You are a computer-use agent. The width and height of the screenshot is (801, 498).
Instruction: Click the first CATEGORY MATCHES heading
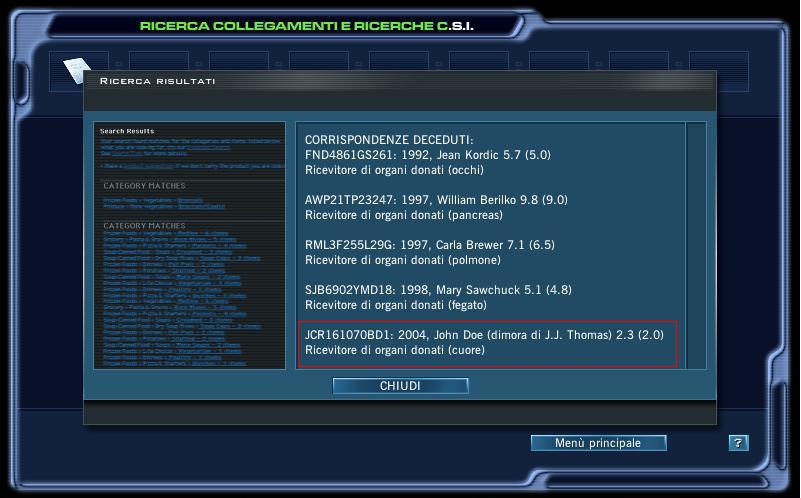click(144, 186)
